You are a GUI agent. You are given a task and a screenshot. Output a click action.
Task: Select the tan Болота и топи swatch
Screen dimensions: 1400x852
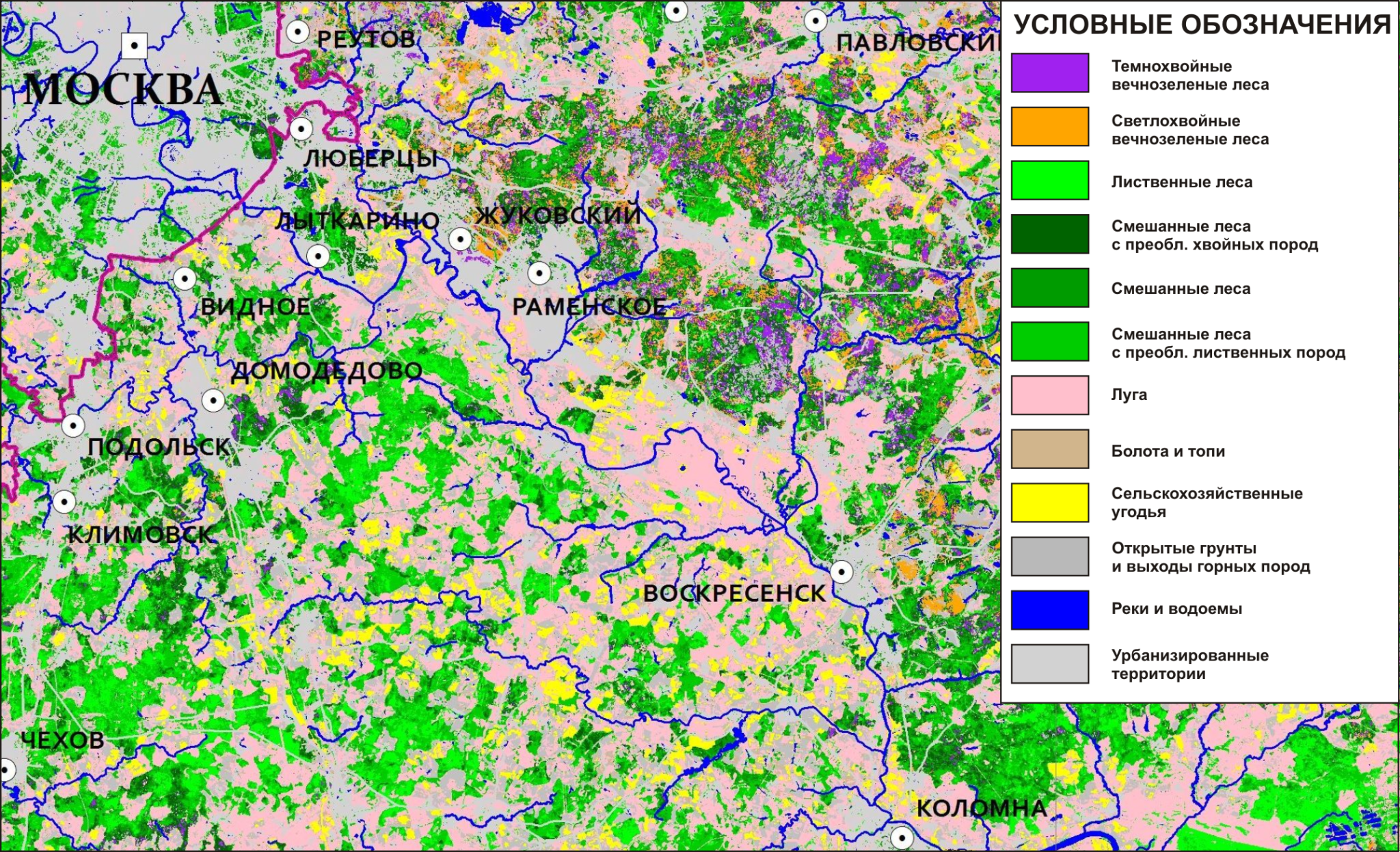click(1050, 449)
